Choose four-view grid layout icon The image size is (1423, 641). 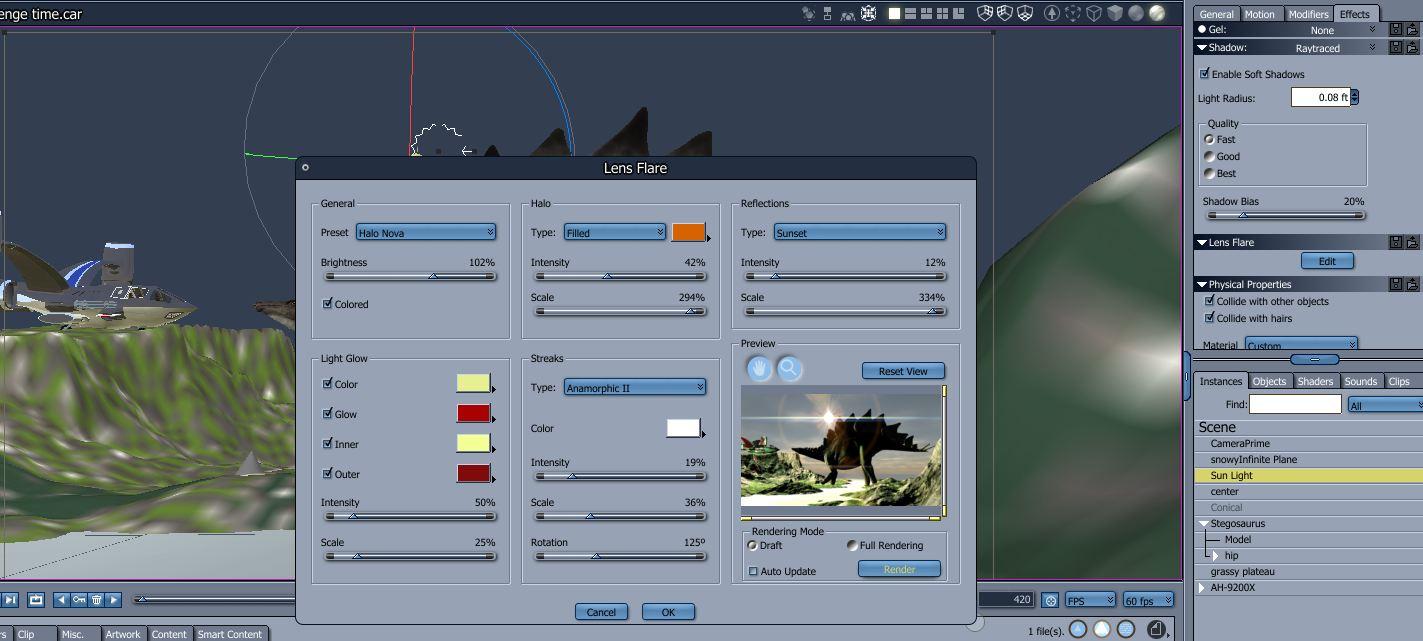(942, 13)
